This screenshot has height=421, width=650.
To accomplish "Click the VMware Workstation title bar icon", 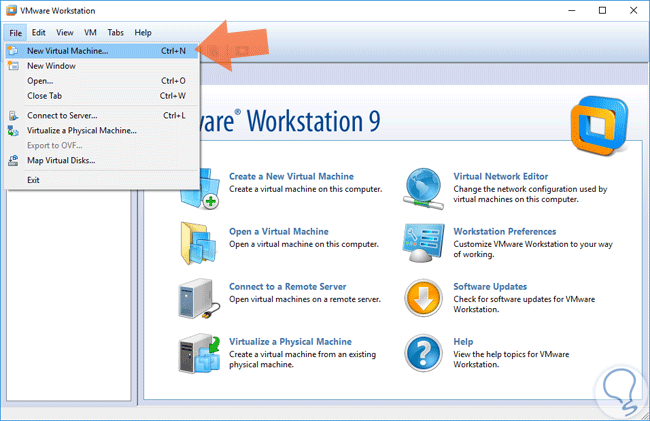I will coord(11,10).
